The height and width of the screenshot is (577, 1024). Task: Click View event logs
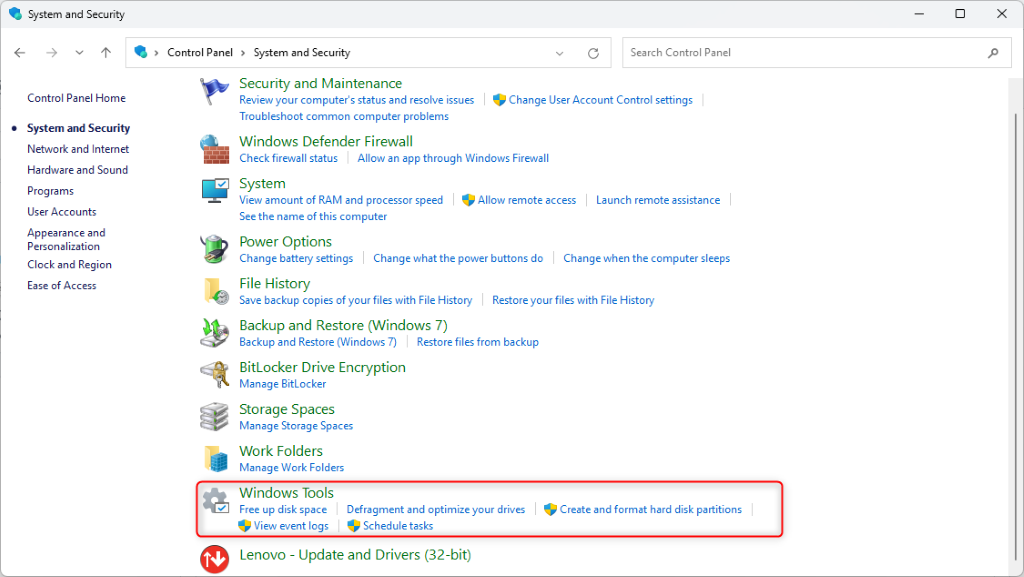[x=291, y=525]
